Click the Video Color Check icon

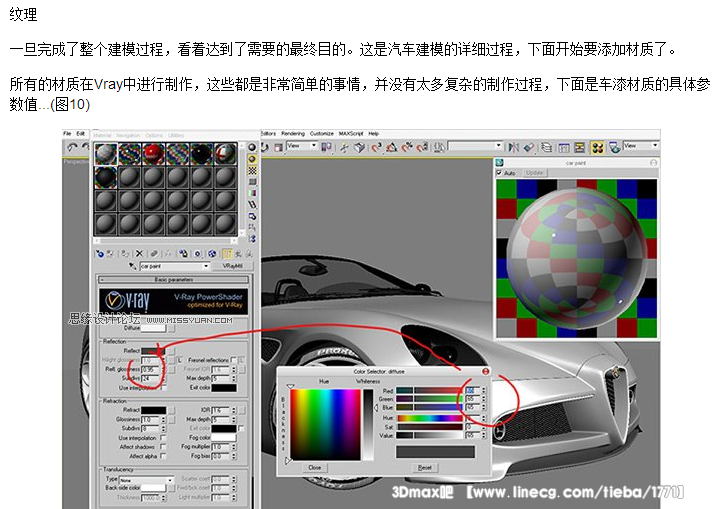pos(252,193)
